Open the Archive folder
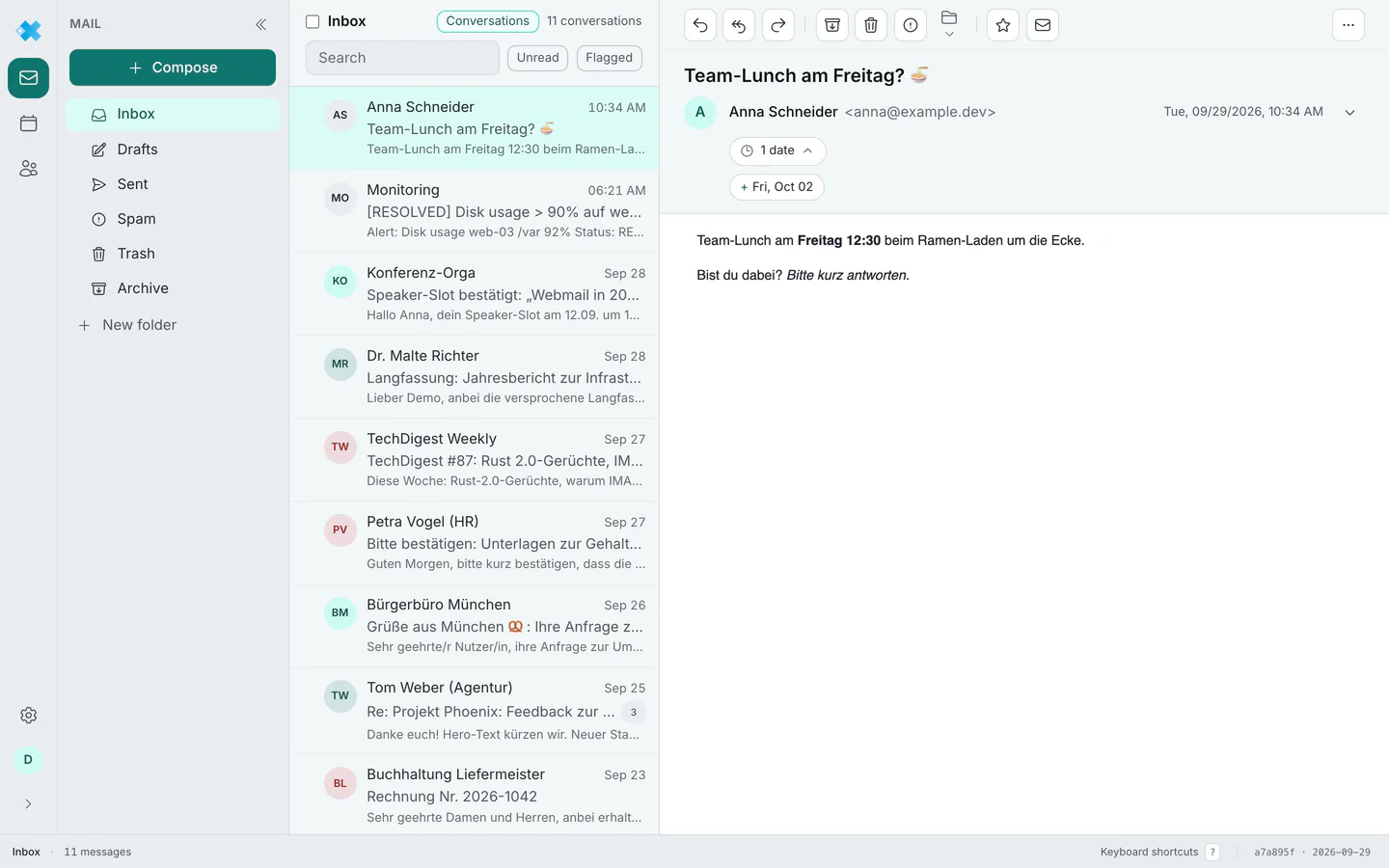The width and height of the screenshot is (1389, 868). 173,288
